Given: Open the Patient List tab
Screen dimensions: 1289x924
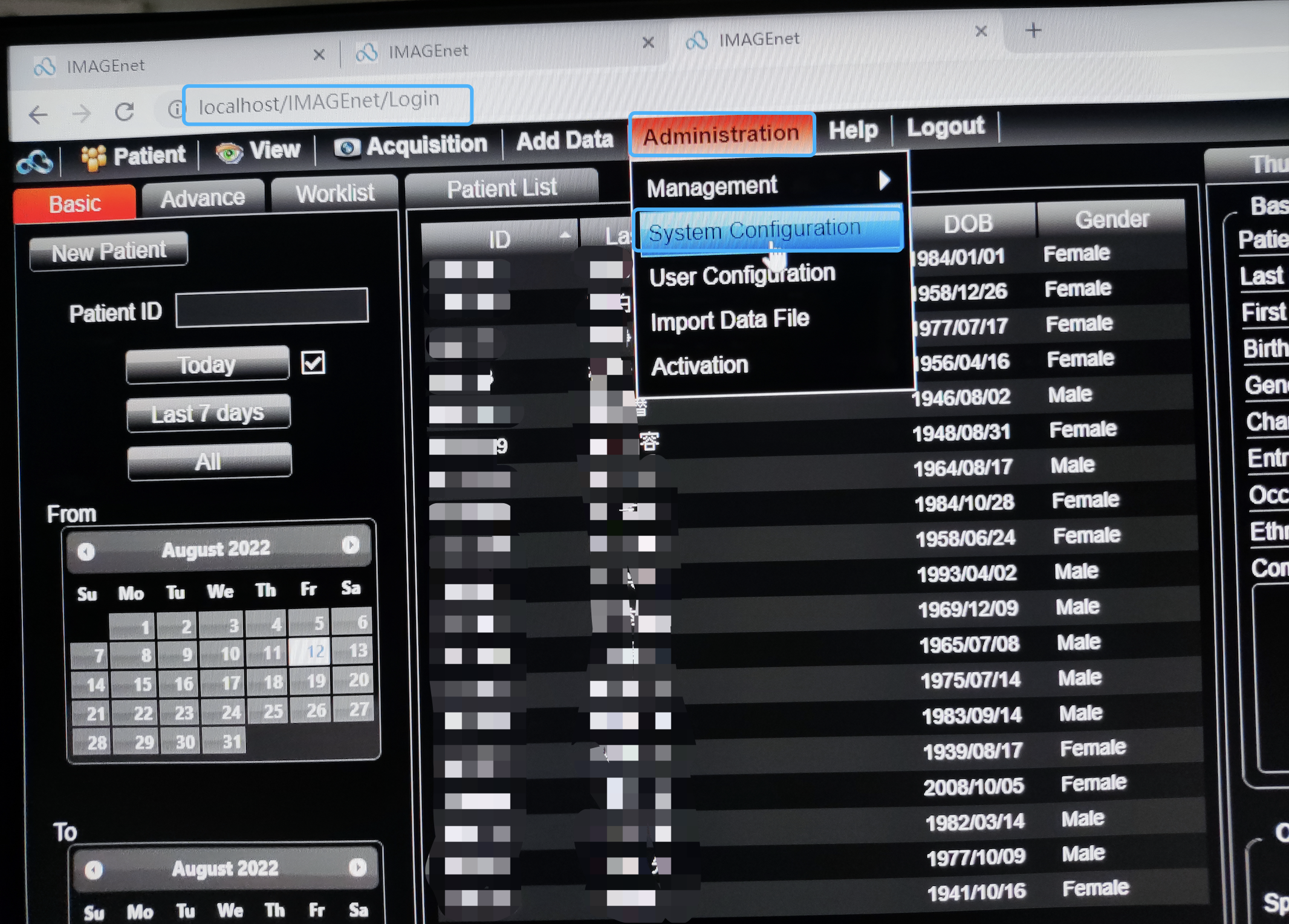Looking at the screenshot, I should [502, 188].
